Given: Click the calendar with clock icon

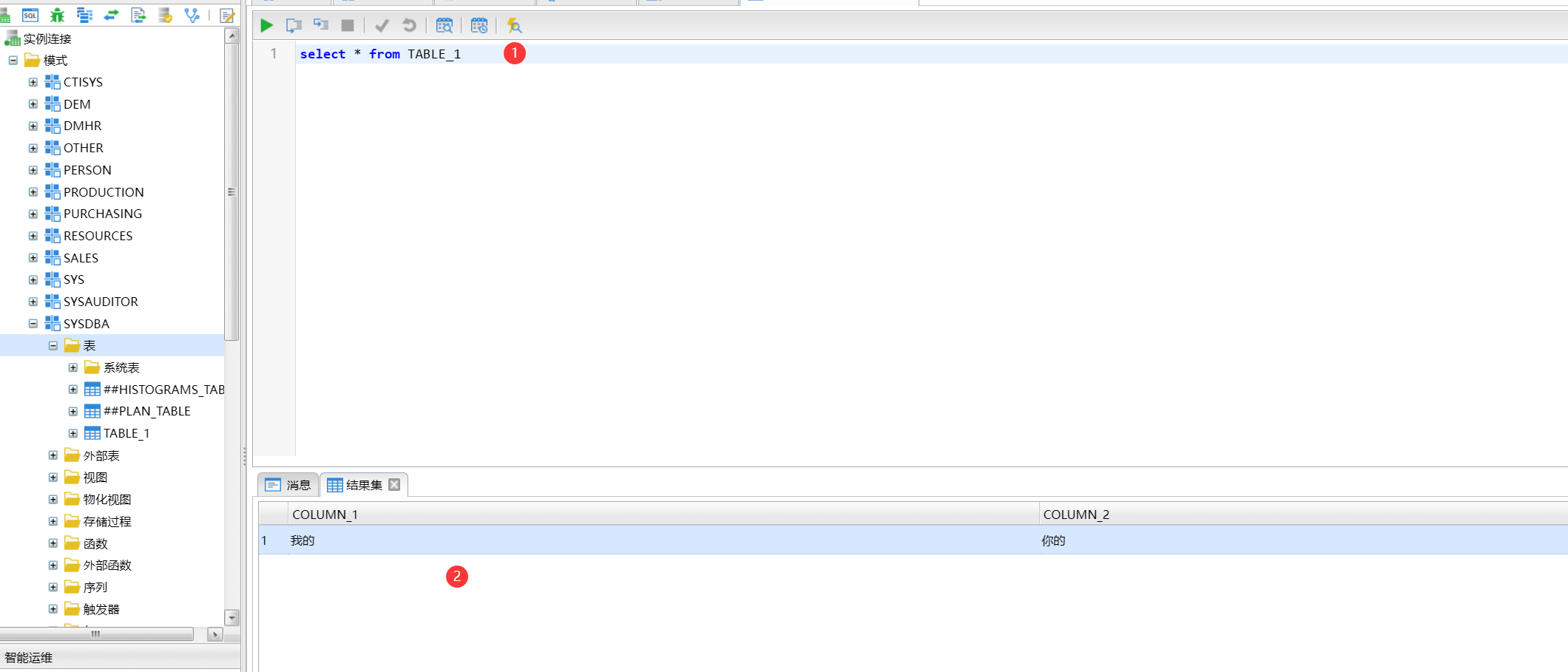Looking at the screenshot, I should [x=479, y=26].
